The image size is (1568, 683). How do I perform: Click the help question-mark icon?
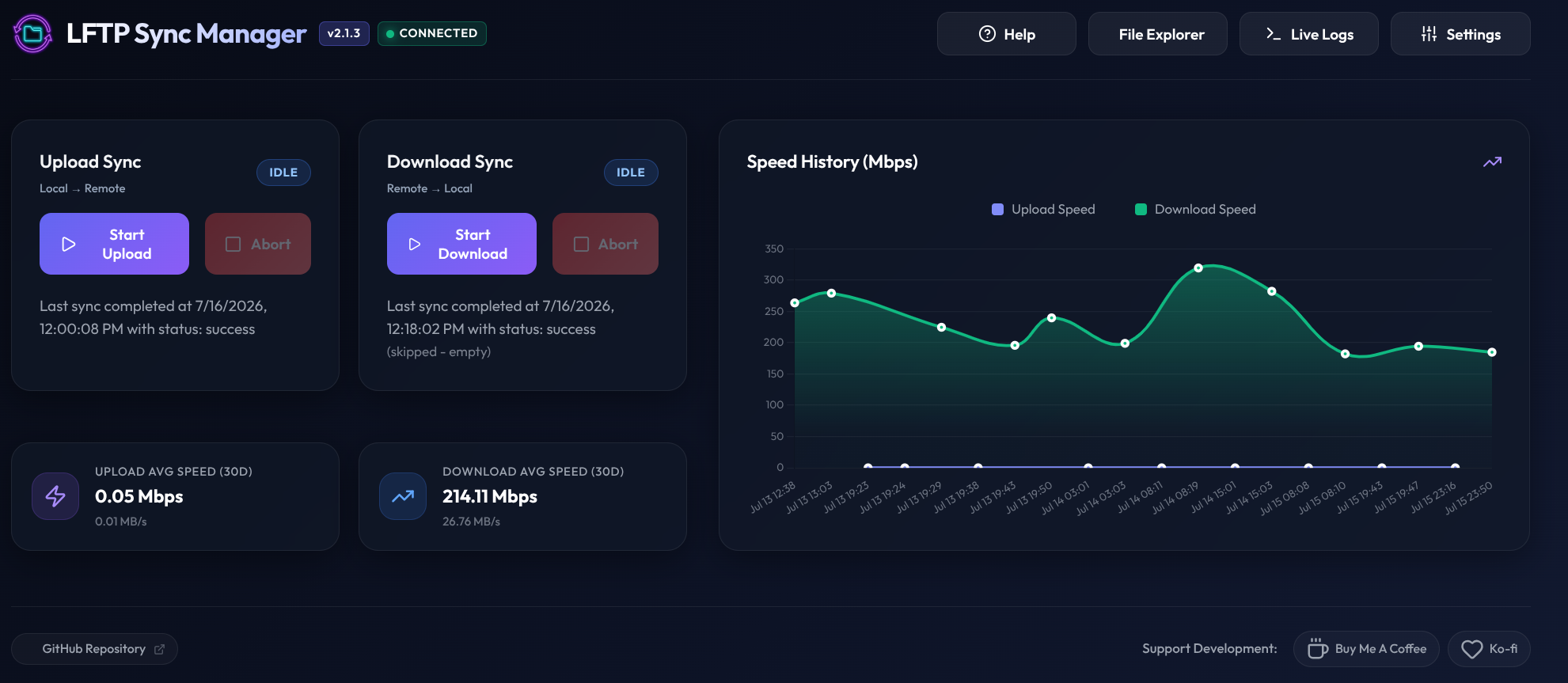[987, 34]
